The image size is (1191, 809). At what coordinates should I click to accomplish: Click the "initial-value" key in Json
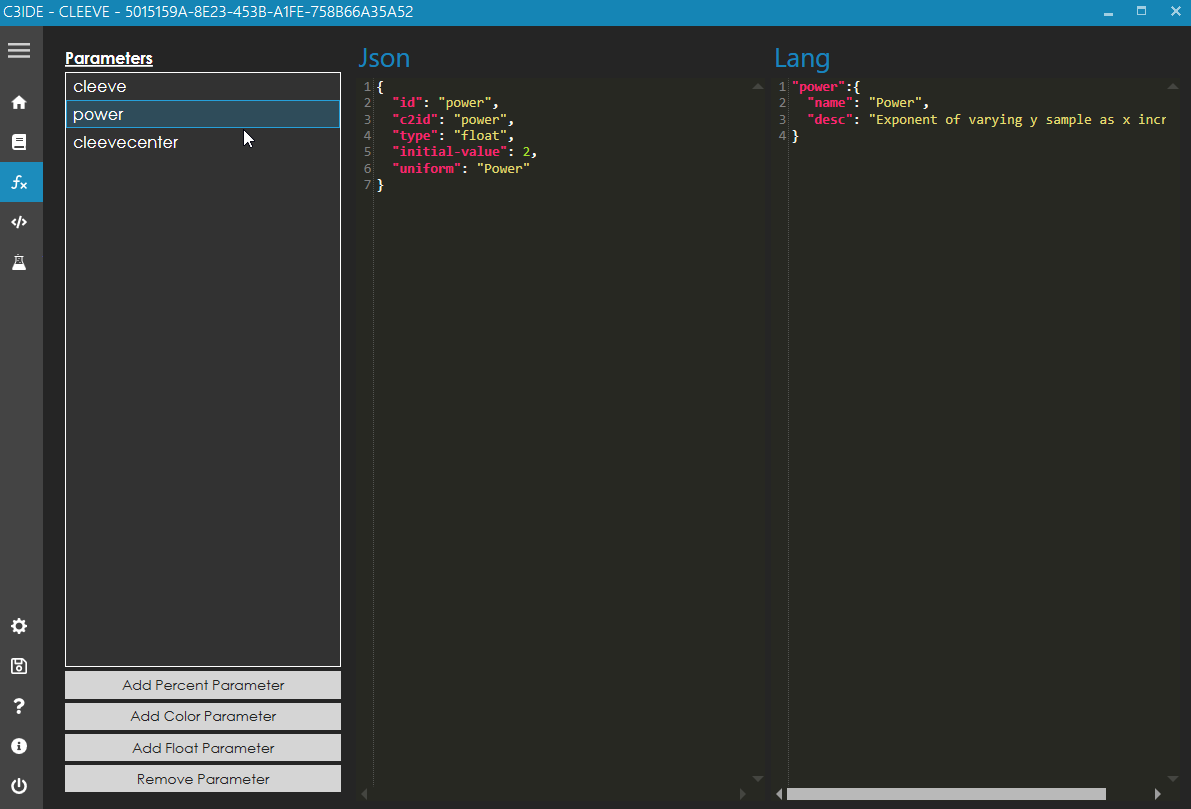pyautogui.click(x=450, y=152)
